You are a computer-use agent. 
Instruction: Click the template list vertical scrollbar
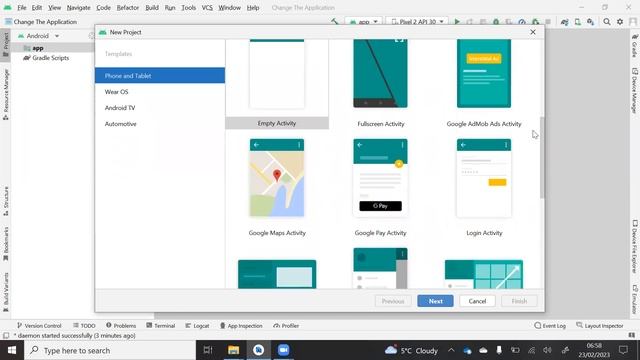pyautogui.click(x=542, y=157)
